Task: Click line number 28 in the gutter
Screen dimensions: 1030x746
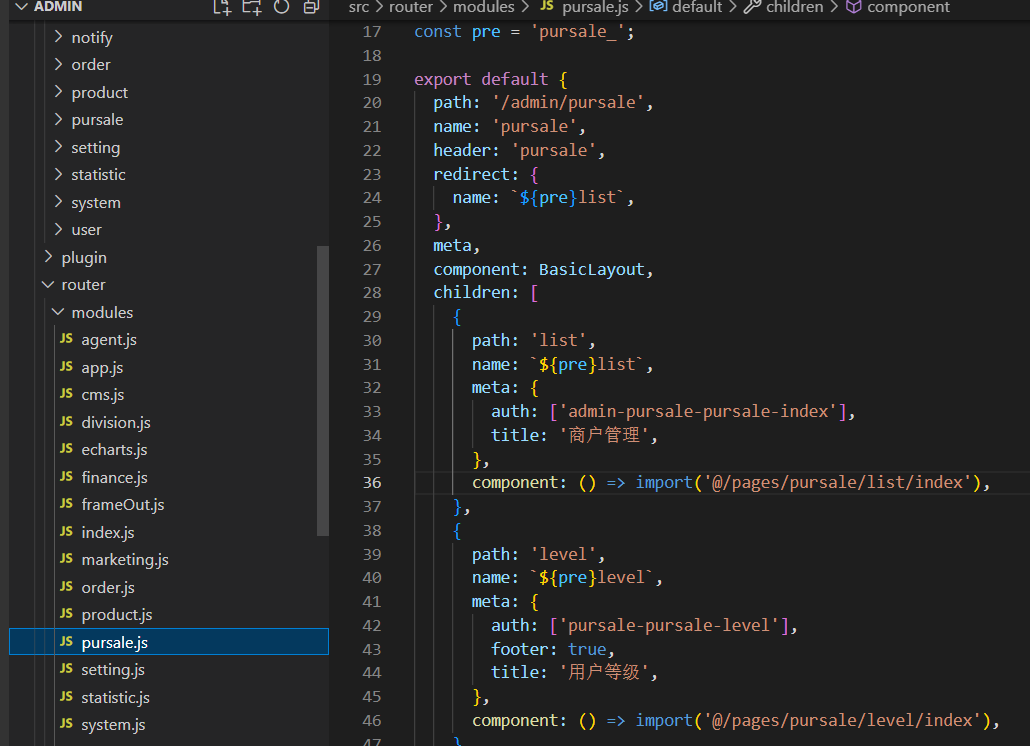Action: pyautogui.click(x=372, y=292)
